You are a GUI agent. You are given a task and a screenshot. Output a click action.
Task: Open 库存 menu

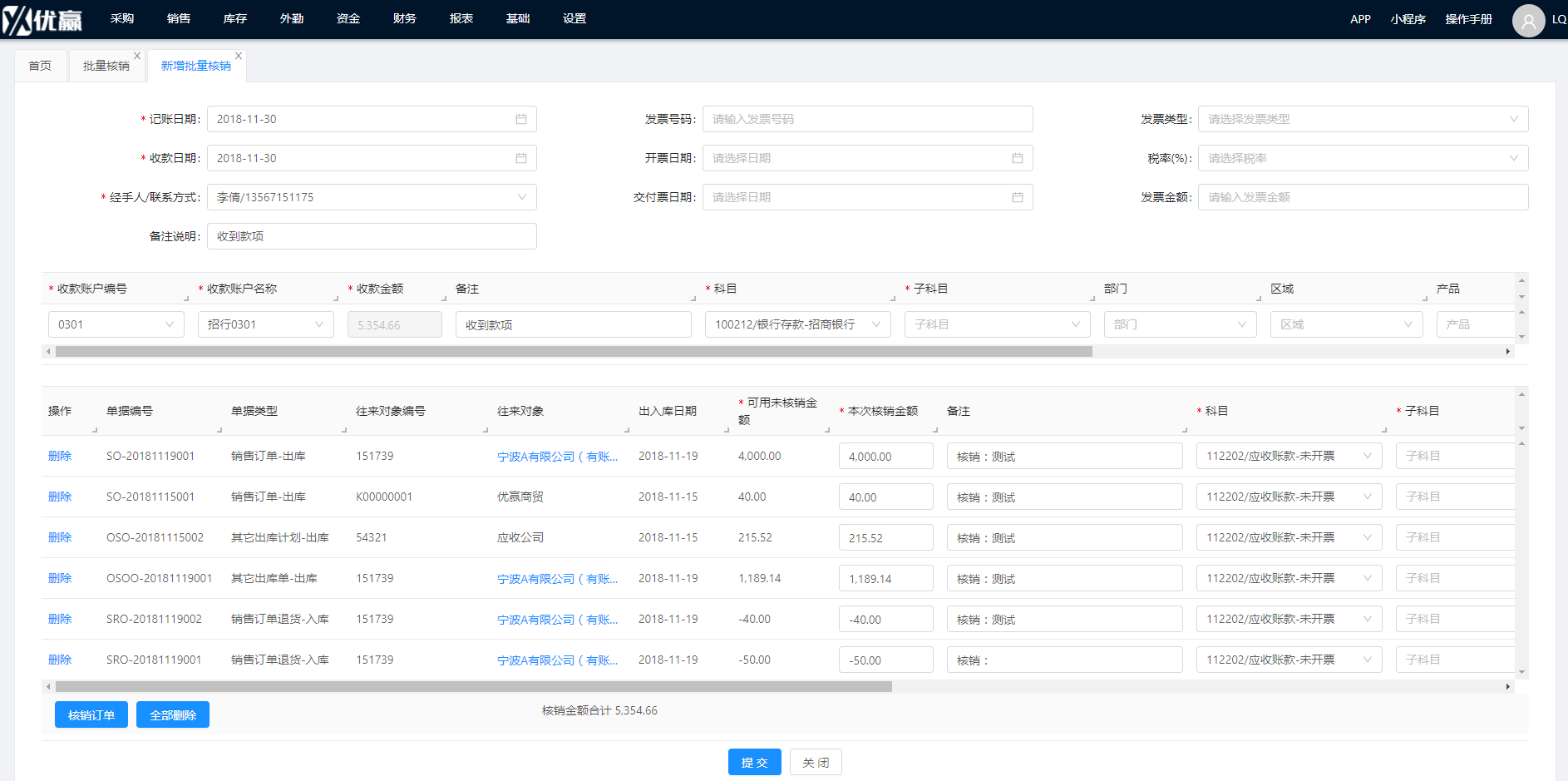point(235,18)
